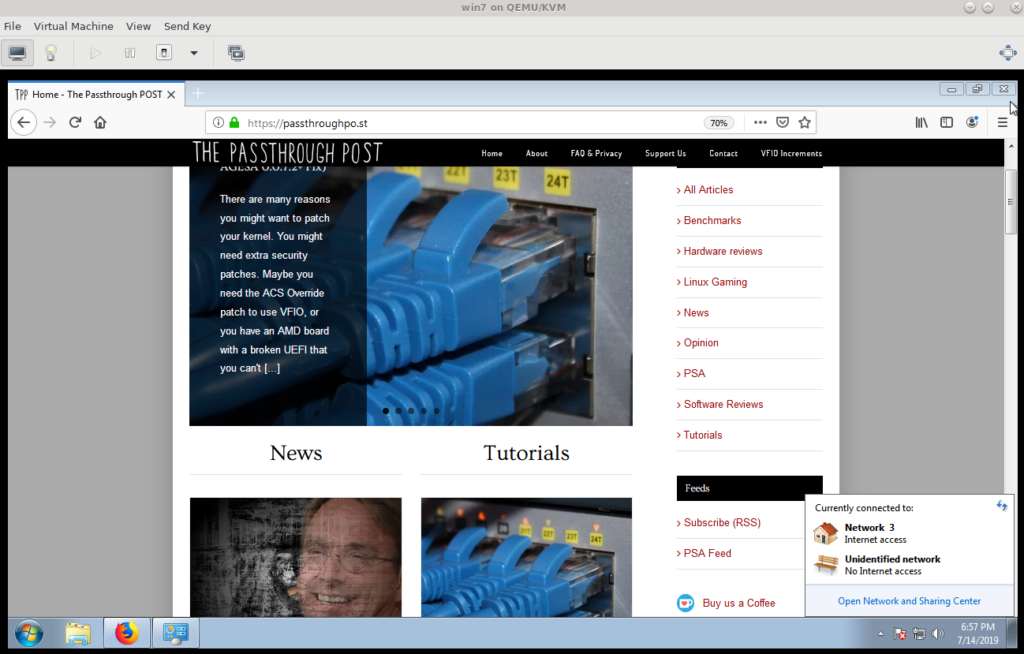The height and width of the screenshot is (654, 1024).
Task: Expand the shutdown dropdown arrow in virt-manager
Action: 193,52
